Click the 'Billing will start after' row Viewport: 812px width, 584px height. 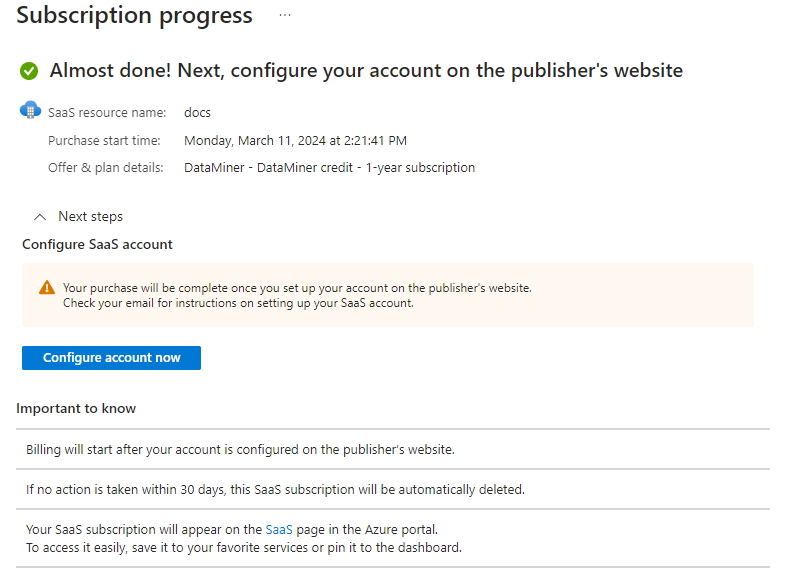click(393, 449)
